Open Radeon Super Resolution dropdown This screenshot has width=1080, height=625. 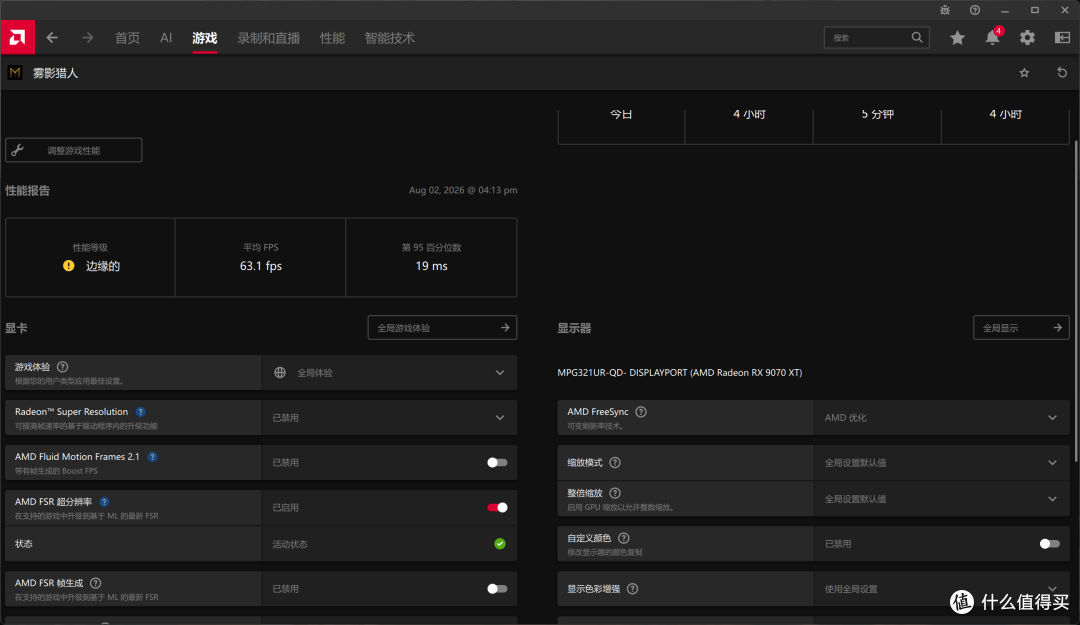[x=389, y=418]
